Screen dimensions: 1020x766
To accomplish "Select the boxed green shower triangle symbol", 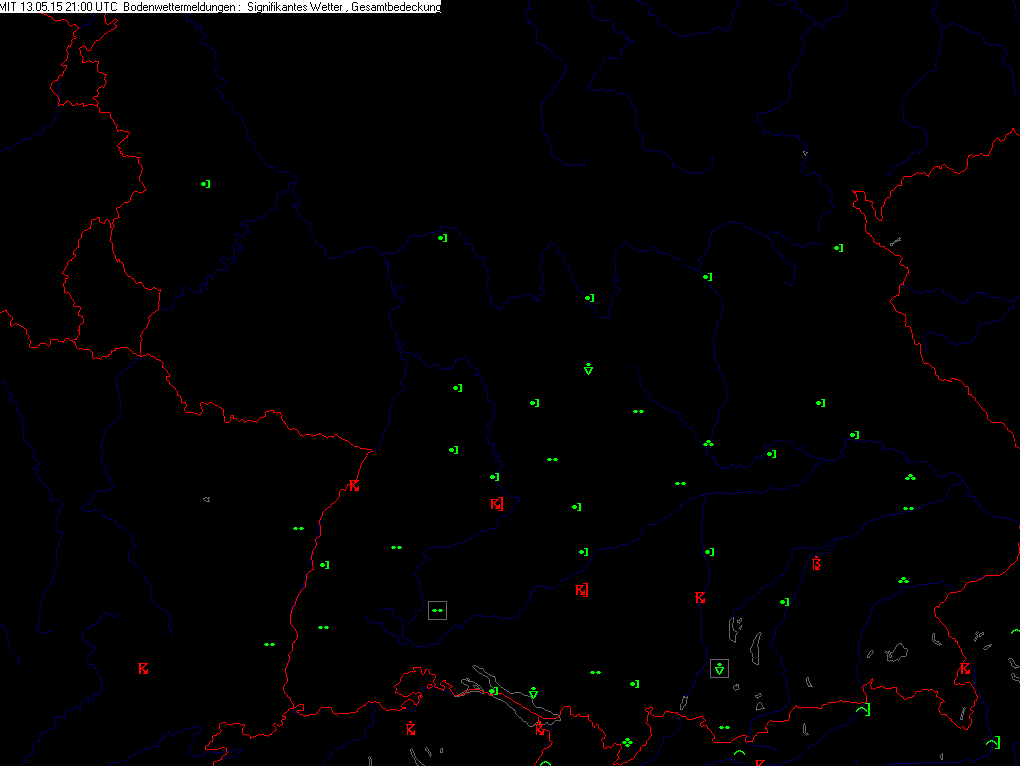I will click(719, 668).
